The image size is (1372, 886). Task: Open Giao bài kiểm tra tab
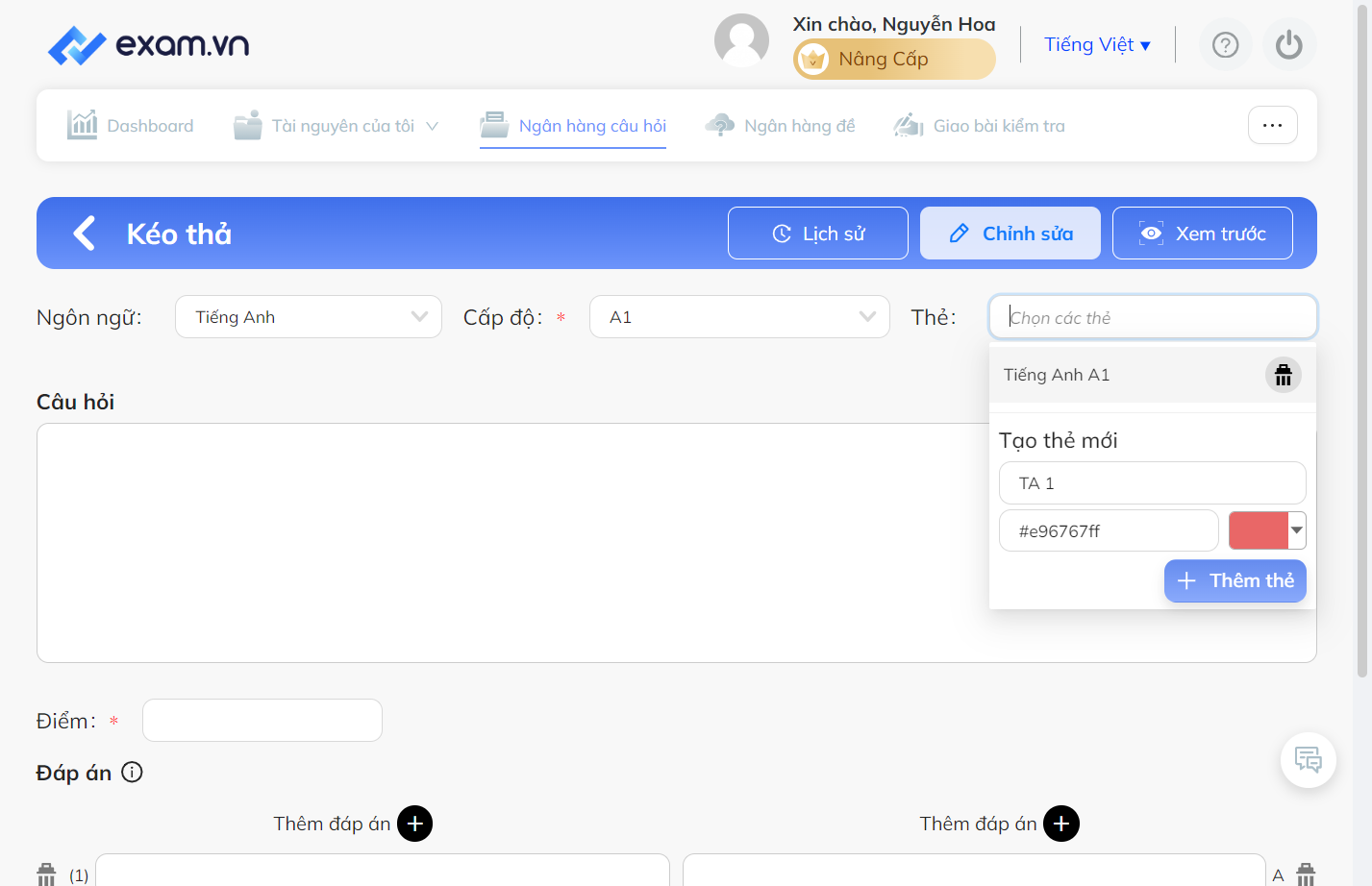(979, 125)
